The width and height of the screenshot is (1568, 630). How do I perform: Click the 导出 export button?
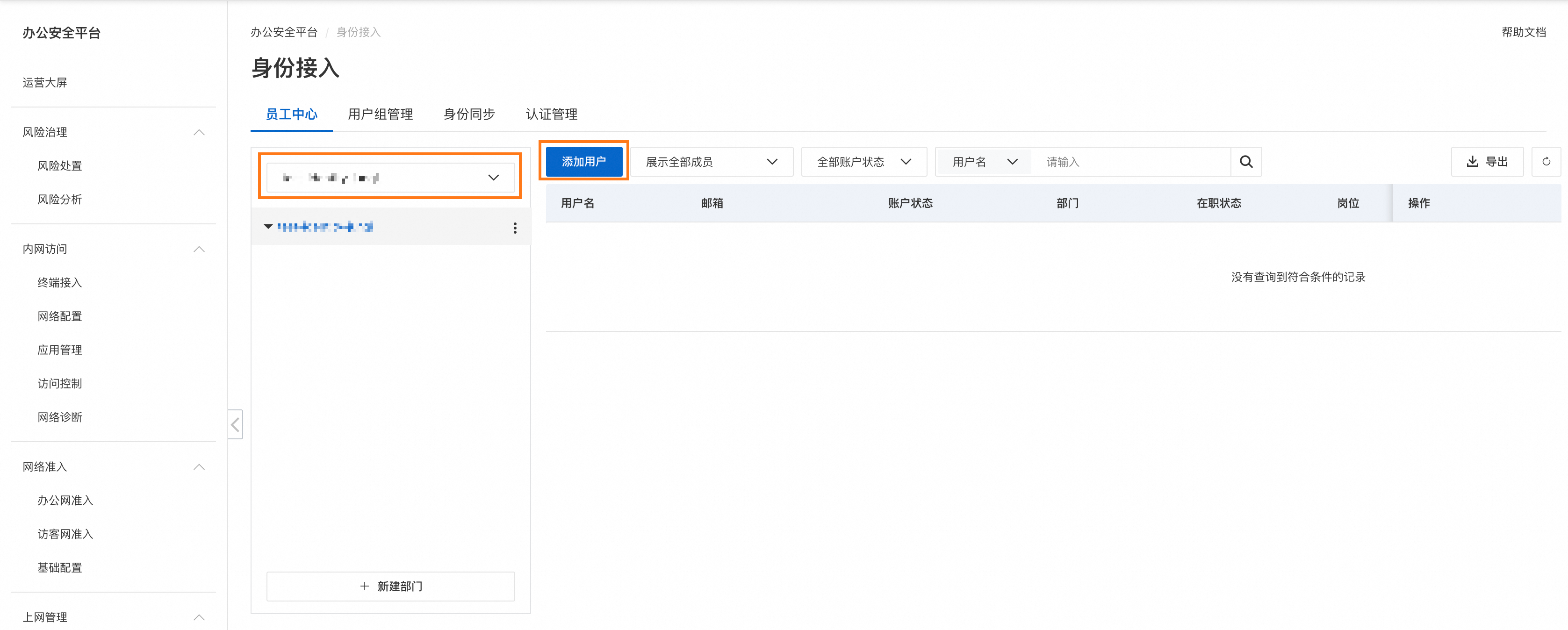tap(1487, 162)
